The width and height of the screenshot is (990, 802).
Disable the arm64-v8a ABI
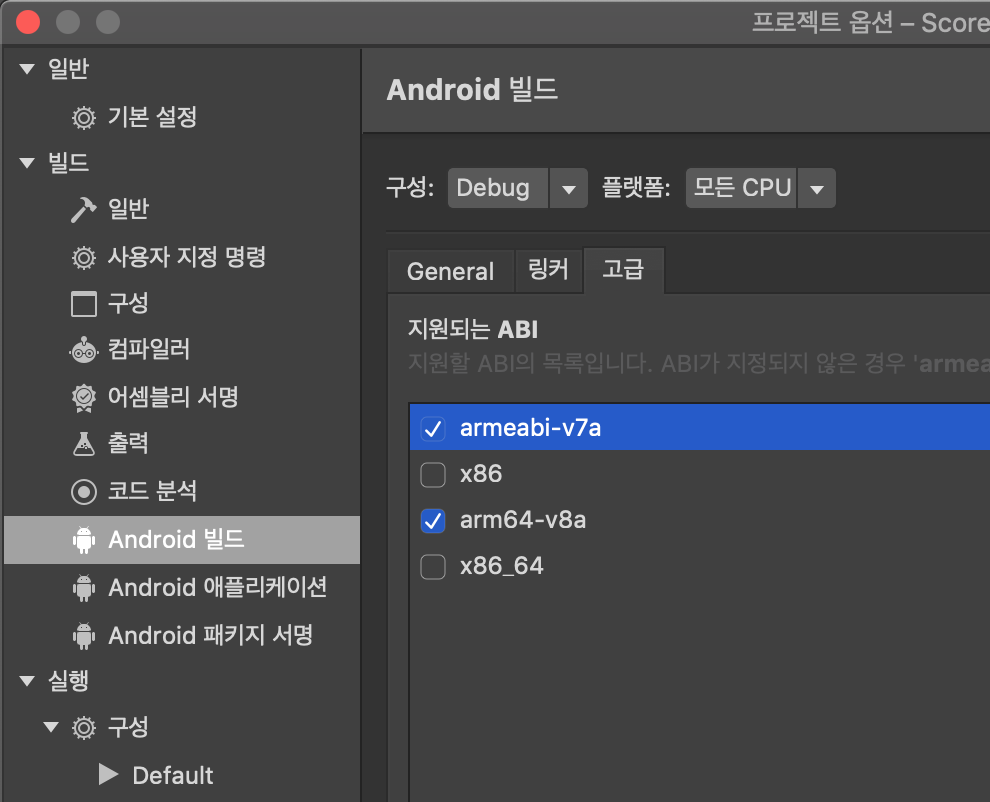point(433,521)
